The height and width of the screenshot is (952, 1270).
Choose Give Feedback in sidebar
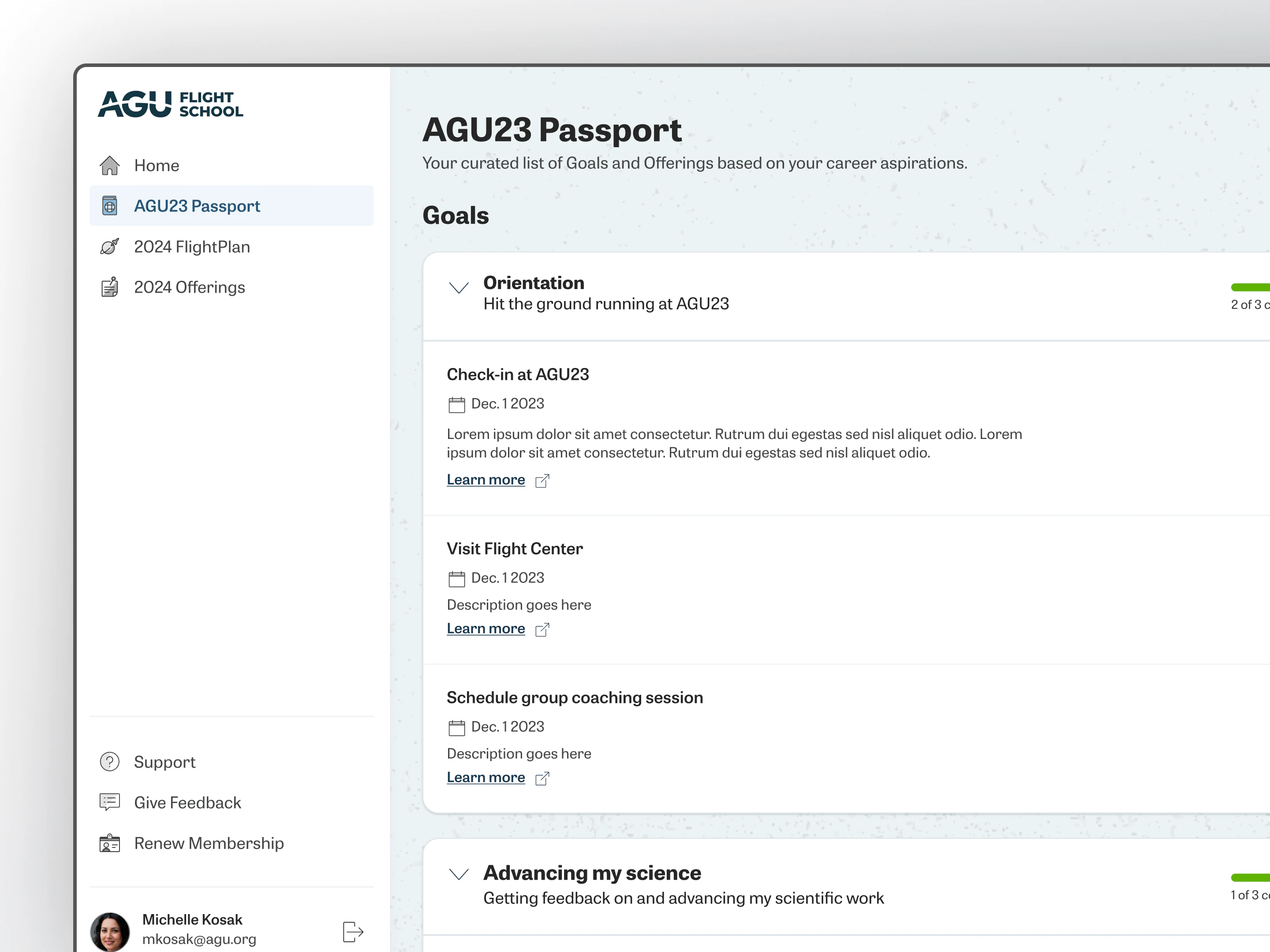(232, 802)
